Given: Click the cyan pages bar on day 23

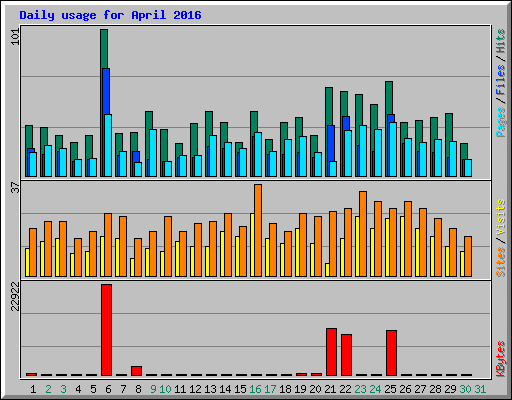Looking at the screenshot, I should pyautogui.click(x=363, y=151).
